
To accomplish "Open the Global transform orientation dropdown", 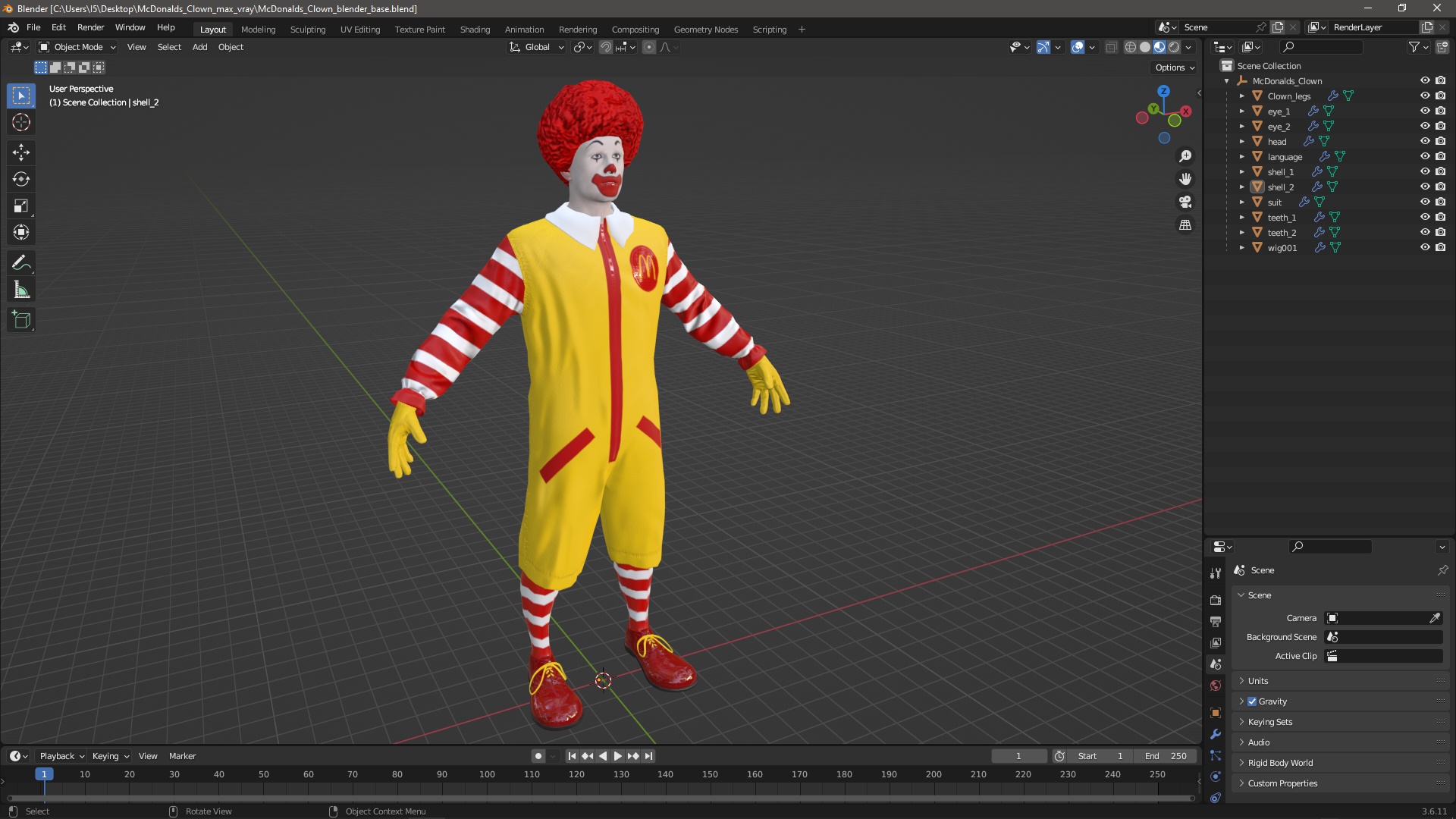I will (x=536, y=47).
